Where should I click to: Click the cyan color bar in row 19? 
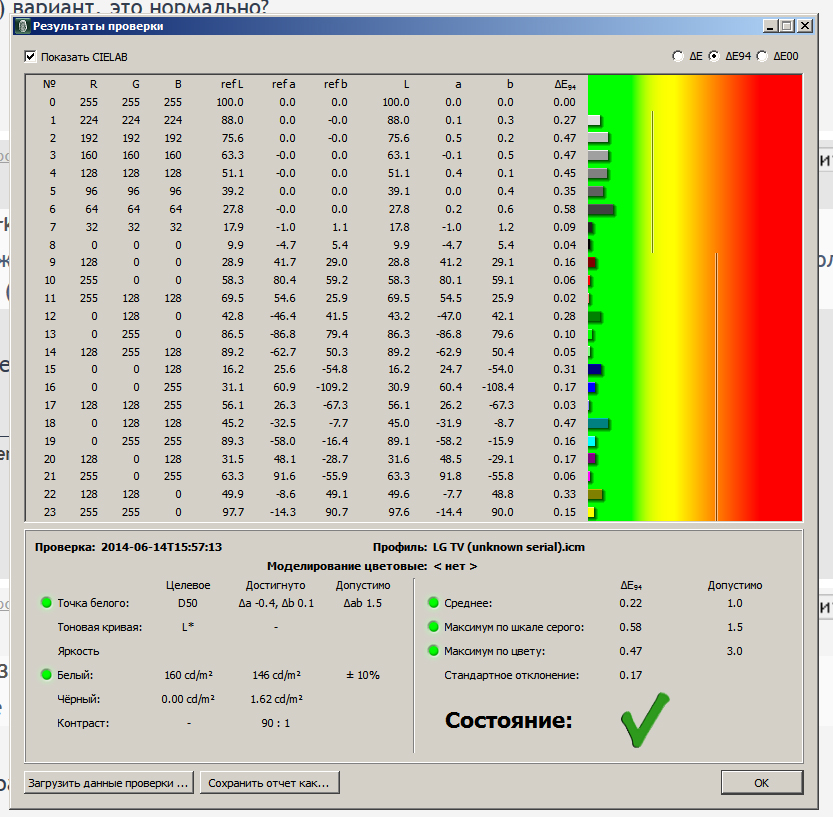tap(592, 441)
